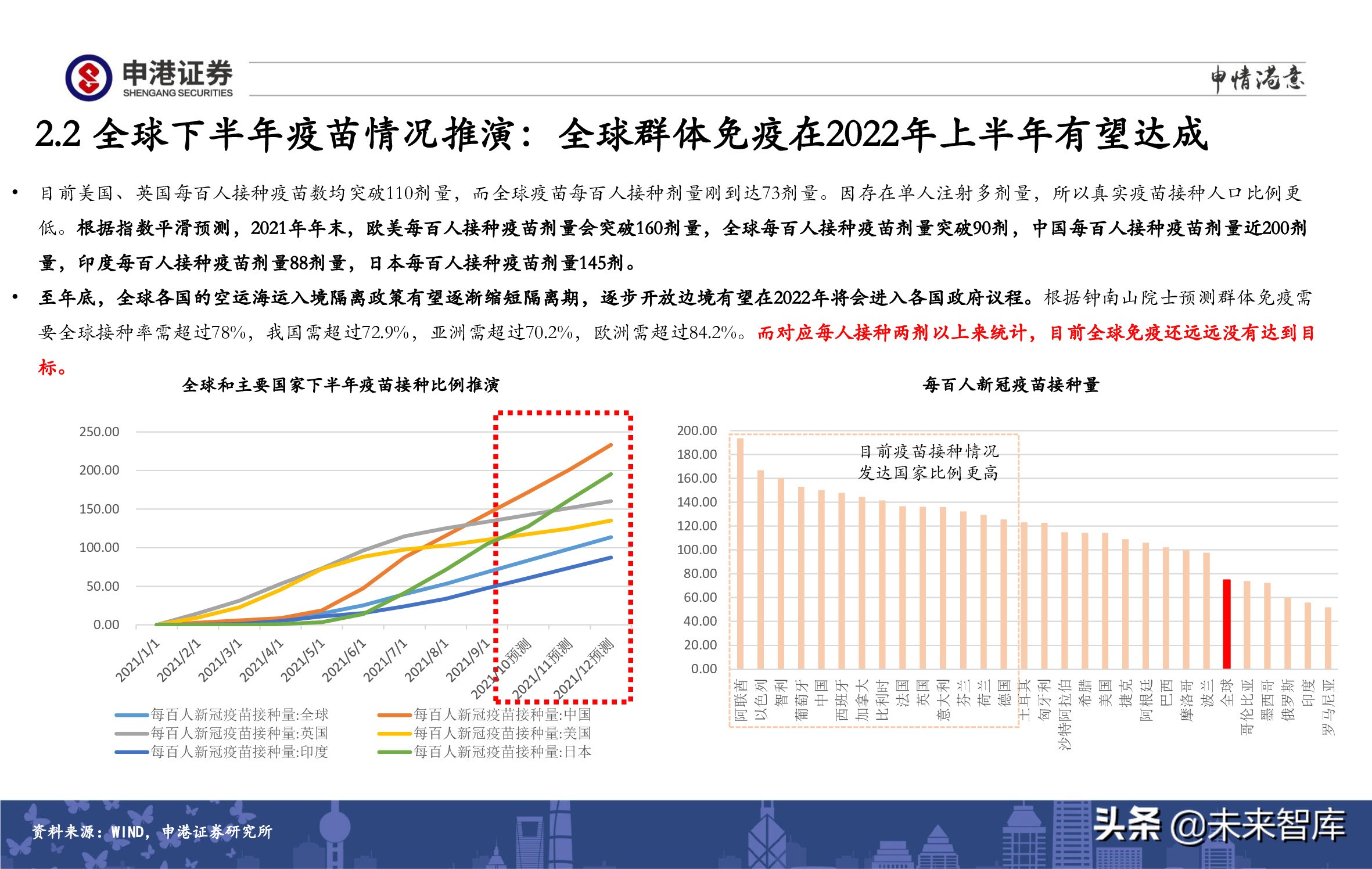Click the '申港证券' company name
This screenshot has width=1372, height=869.
coord(178,73)
